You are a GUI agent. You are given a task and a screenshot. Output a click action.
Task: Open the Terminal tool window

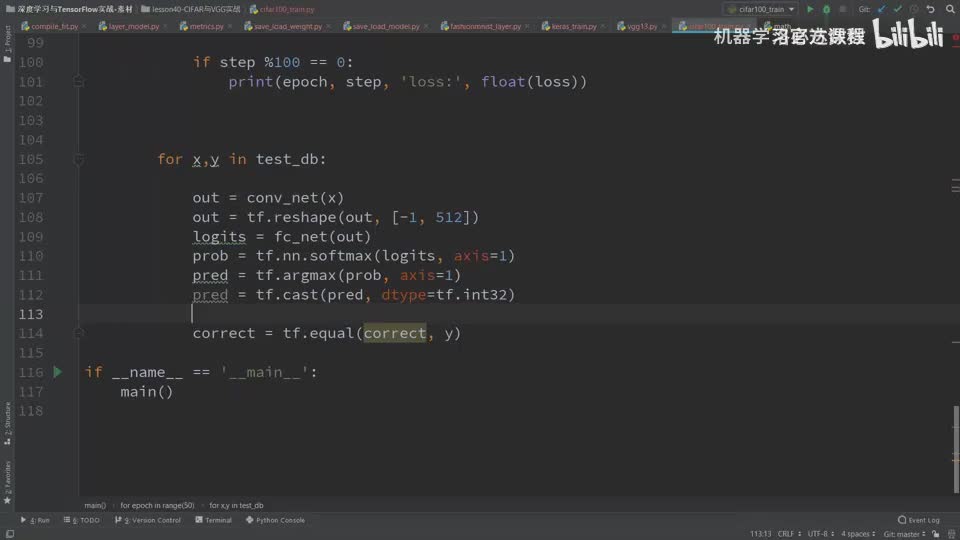pos(213,520)
